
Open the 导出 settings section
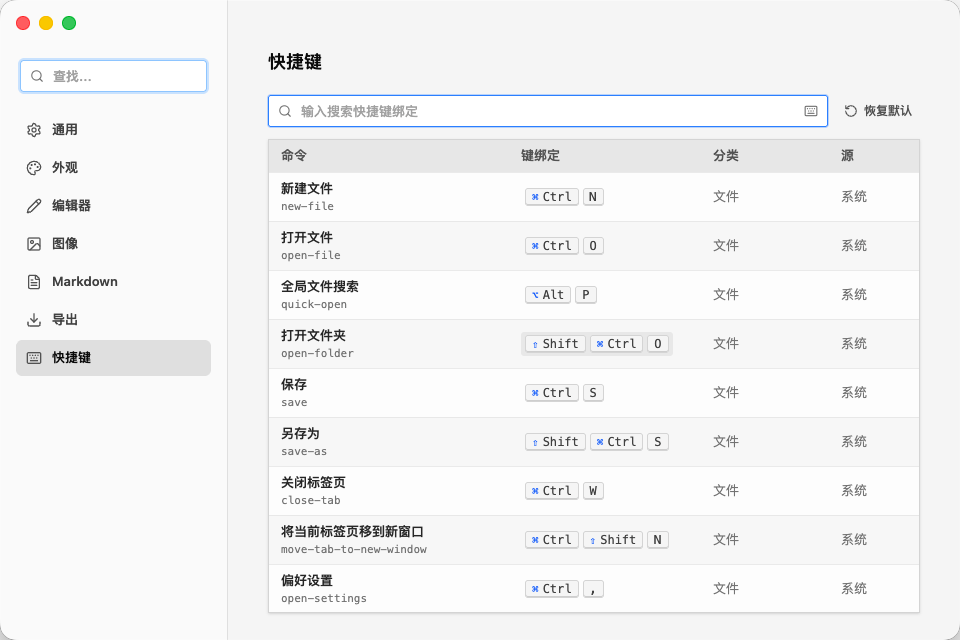tap(113, 320)
